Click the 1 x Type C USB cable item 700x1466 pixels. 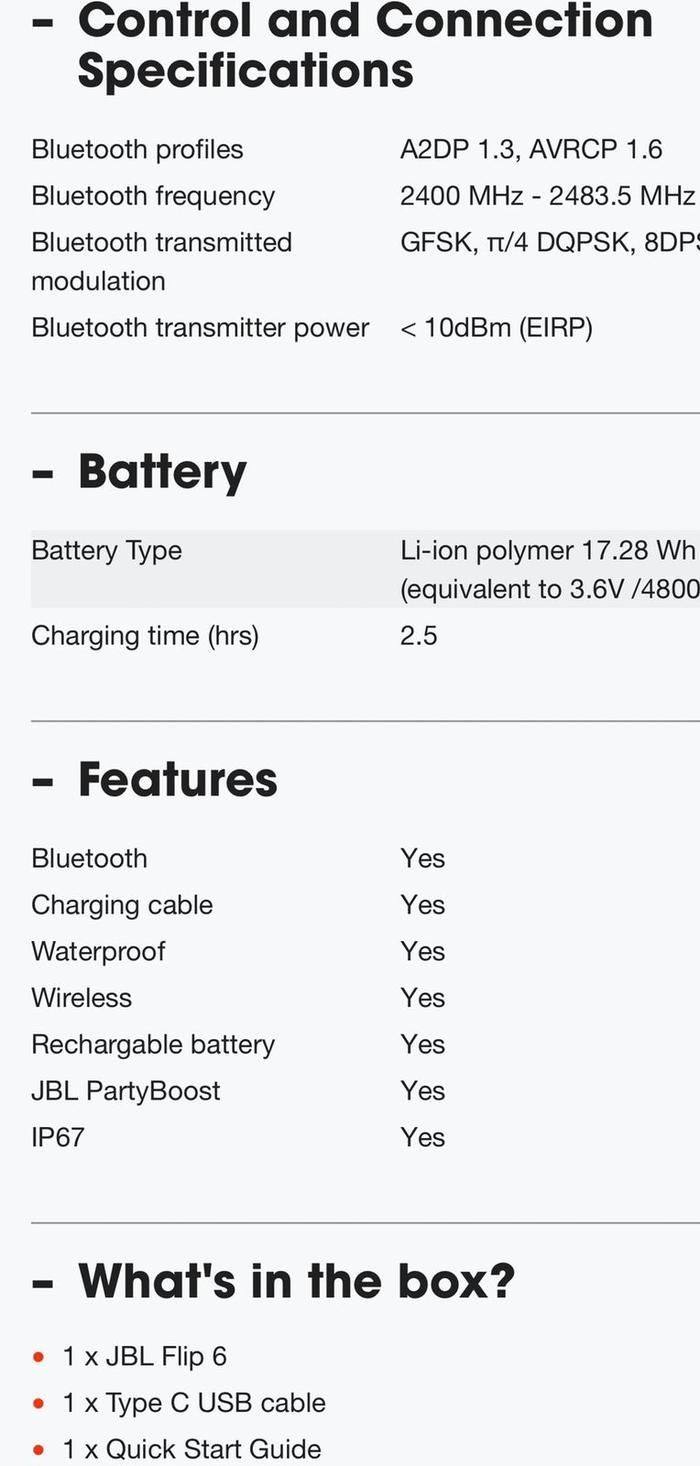(x=194, y=1403)
